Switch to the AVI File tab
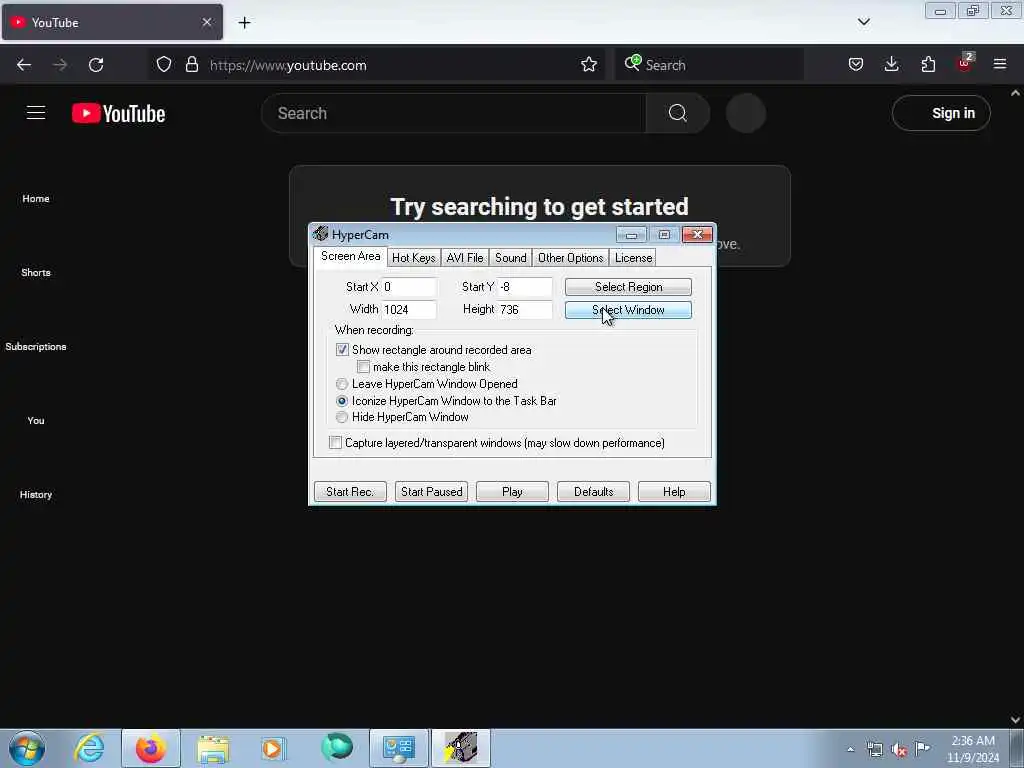Screen dimensions: 1024x768 click(x=465, y=258)
